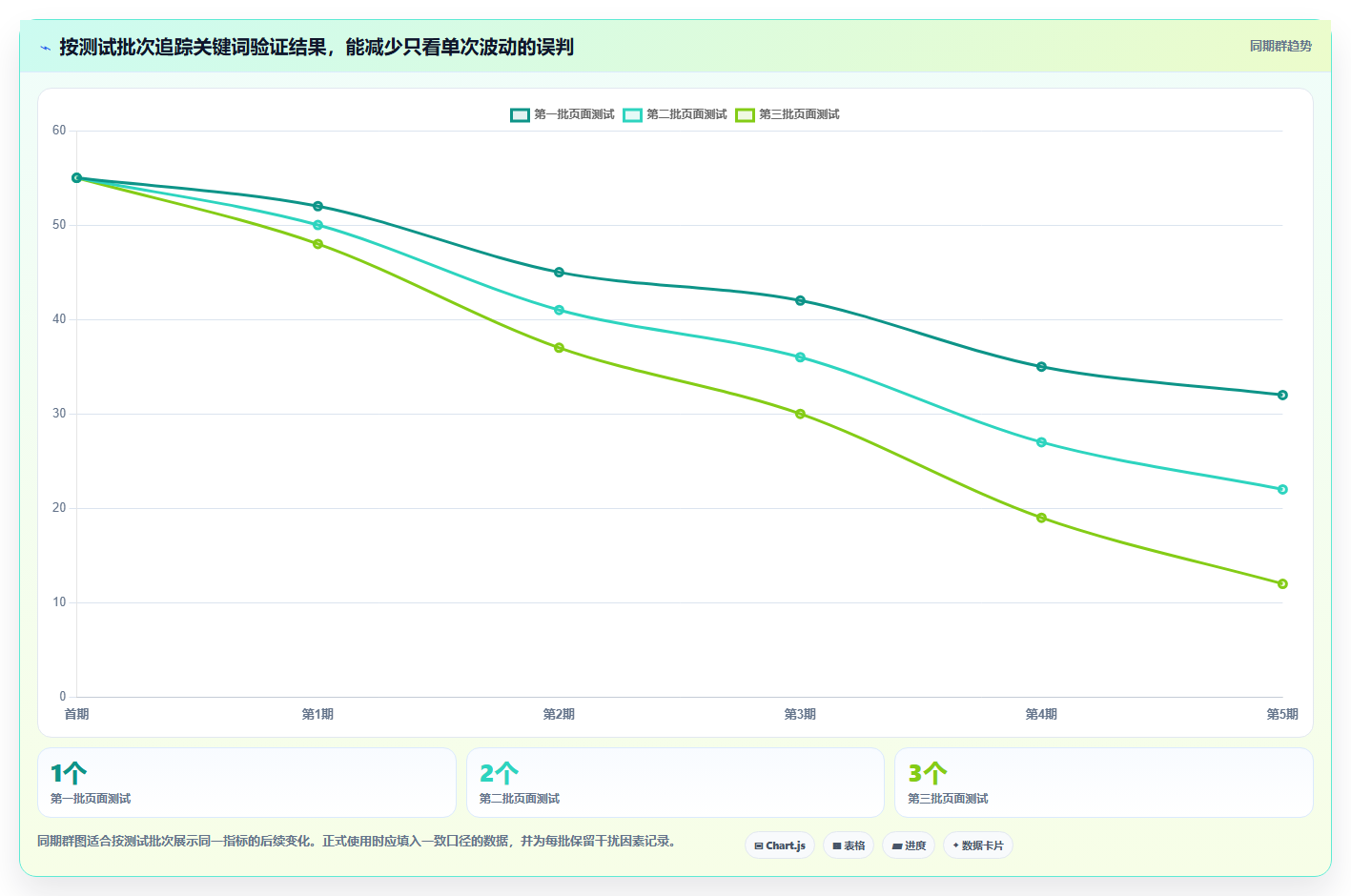Click first batch data point at 第1期

(317, 206)
